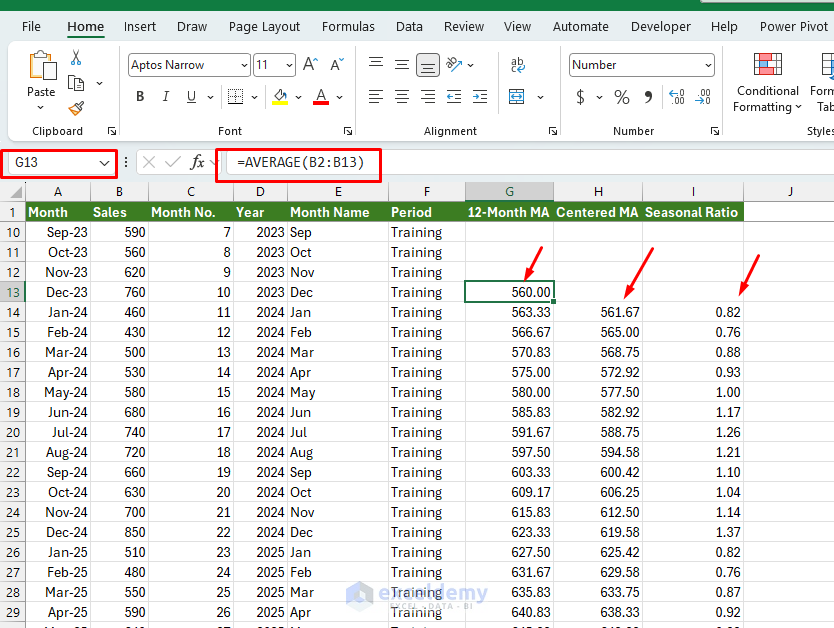Decrease decimal places

pyautogui.click(x=703, y=97)
